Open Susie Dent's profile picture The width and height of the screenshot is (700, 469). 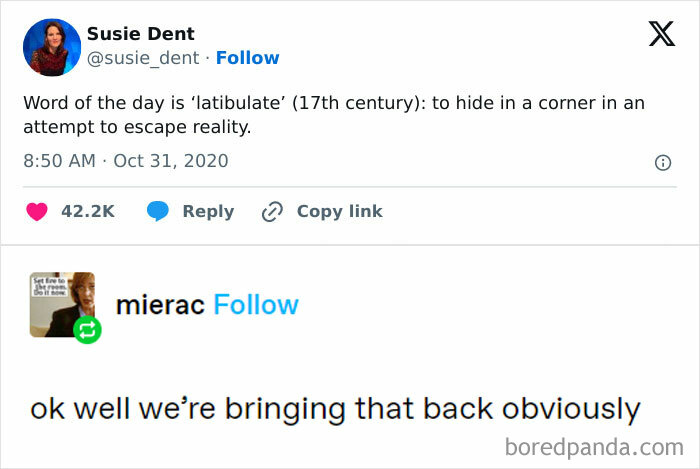pyautogui.click(x=51, y=47)
